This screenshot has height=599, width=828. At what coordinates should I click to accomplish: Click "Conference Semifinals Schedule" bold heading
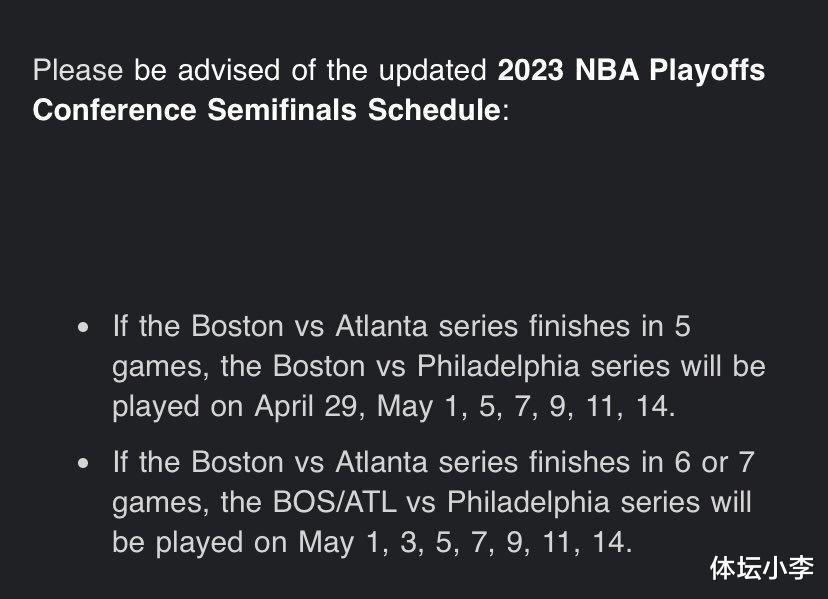(x=266, y=110)
